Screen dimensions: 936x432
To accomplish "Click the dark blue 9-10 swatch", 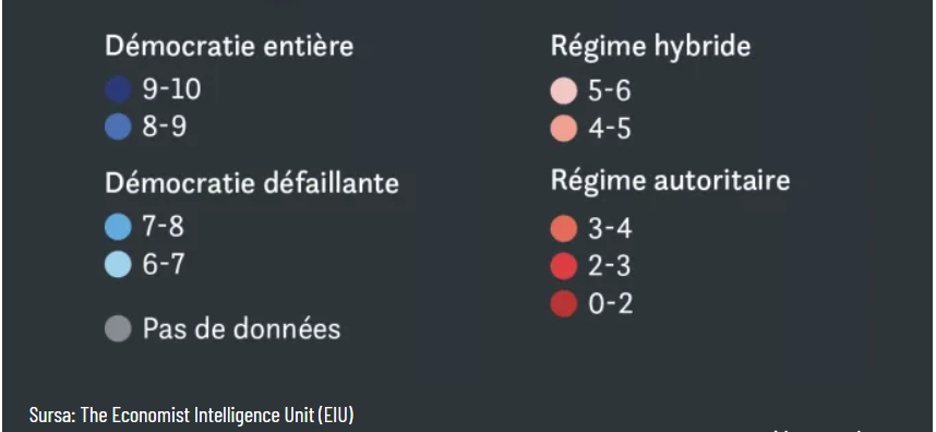I will [119, 91].
